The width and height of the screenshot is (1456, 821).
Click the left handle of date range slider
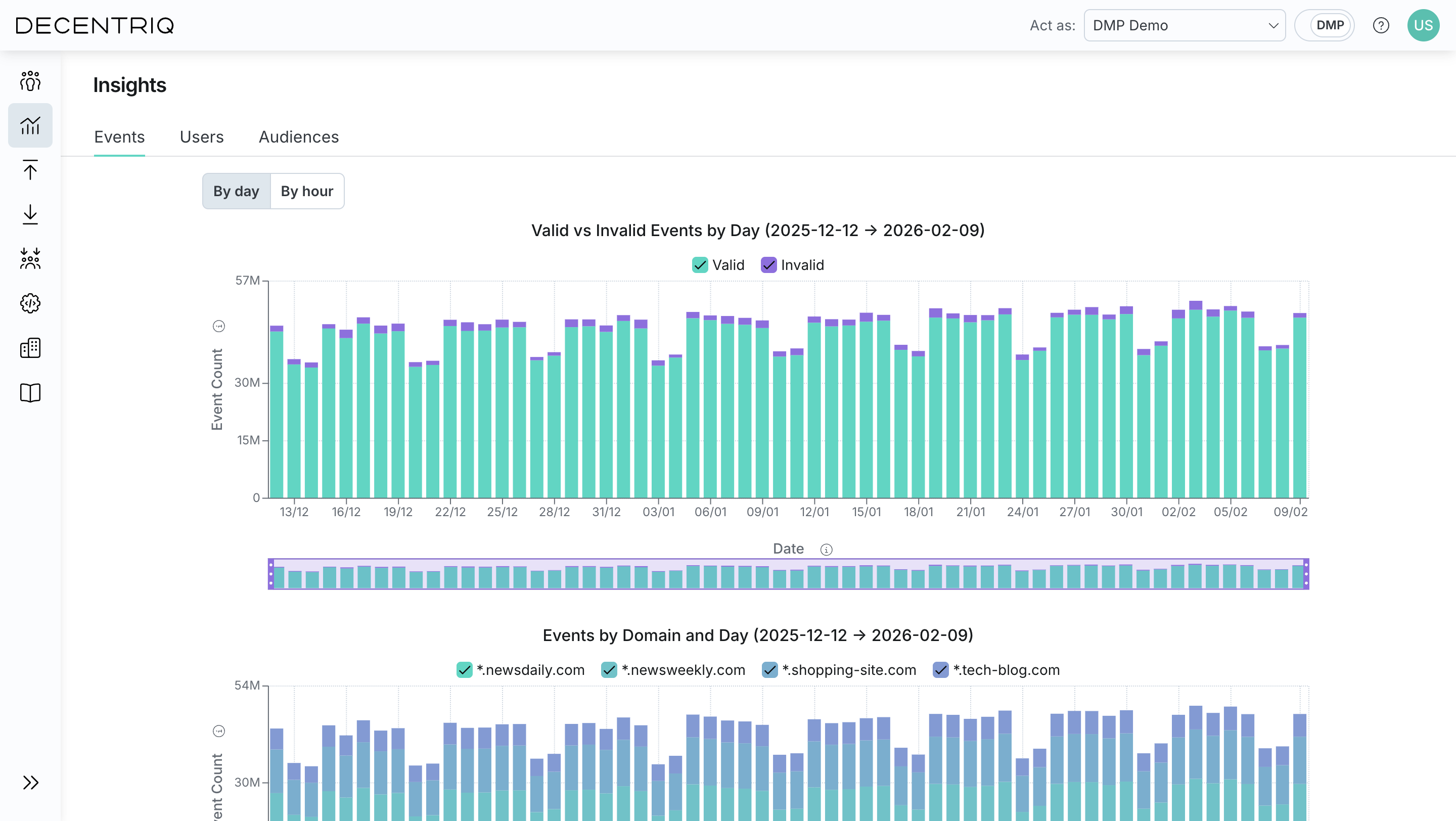pos(271,574)
